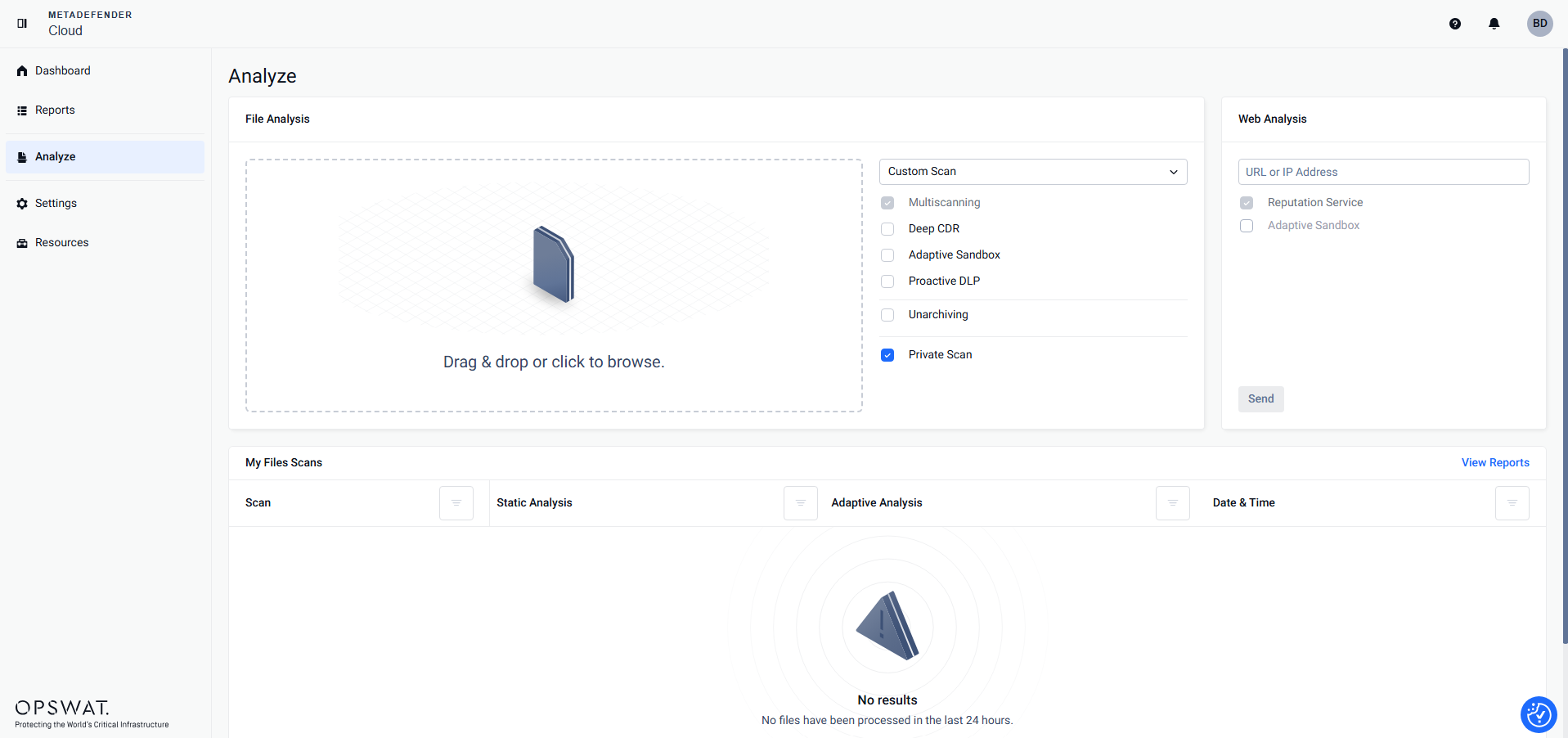This screenshot has height=738, width=1568.
Task: Open the Resources menu item
Action: click(x=105, y=243)
